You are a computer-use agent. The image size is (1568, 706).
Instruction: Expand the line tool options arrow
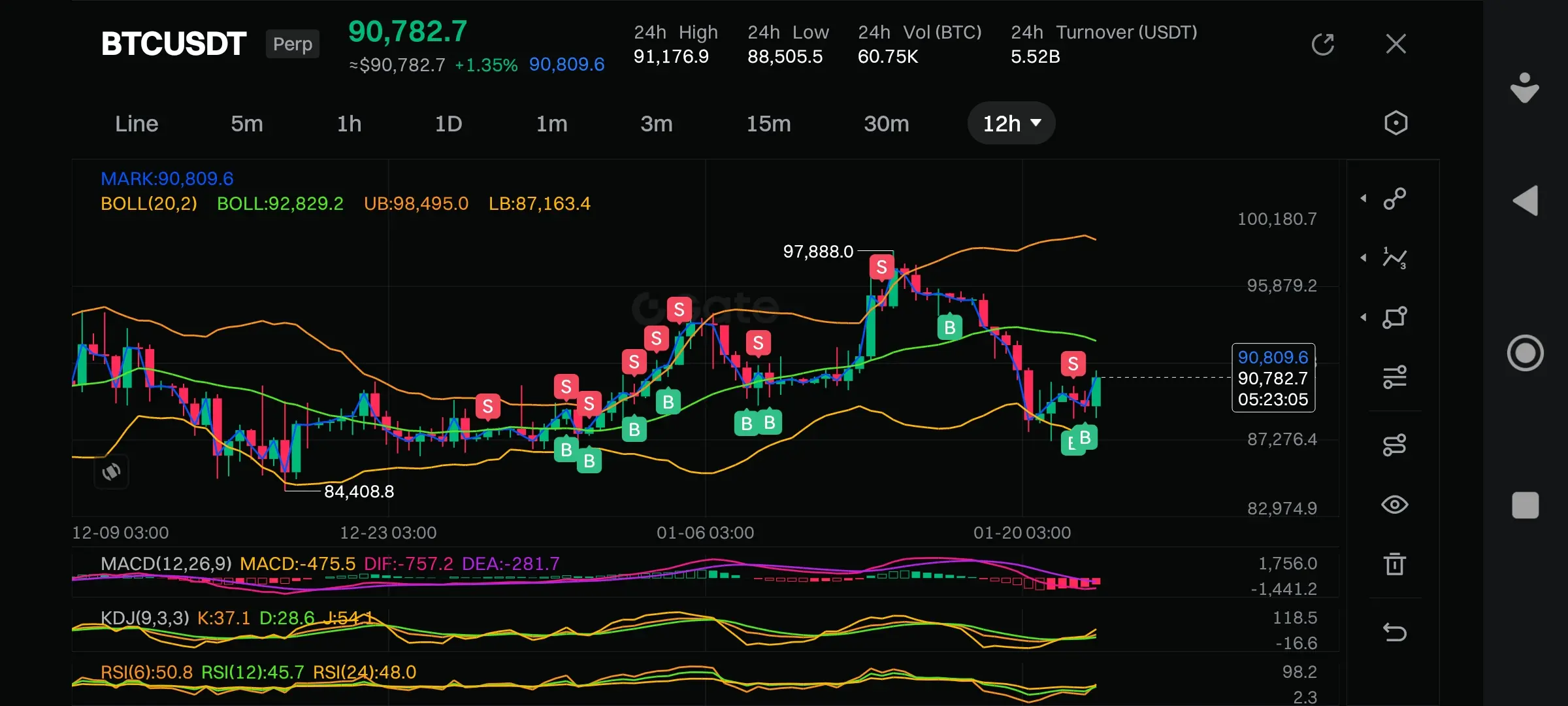(1364, 198)
